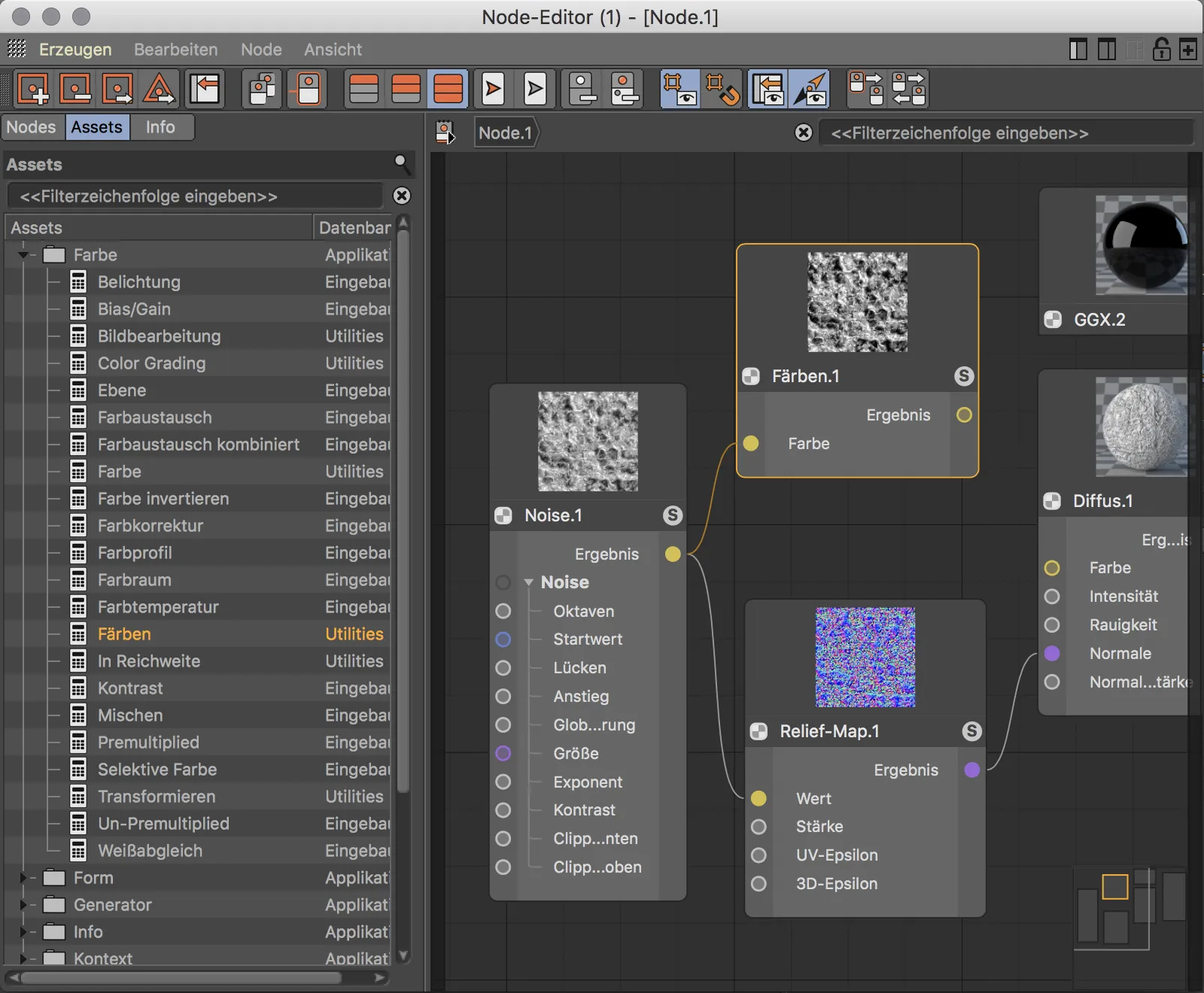
Task: Toggle the panel arrow with eye icon
Action: pyautogui.click(x=768, y=89)
